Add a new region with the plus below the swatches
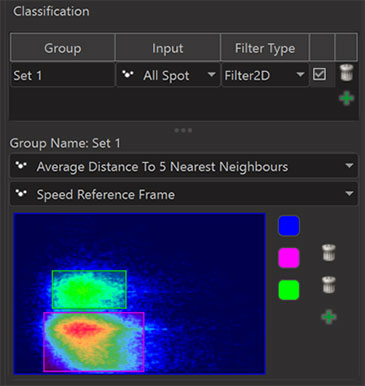 coord(329,317)
